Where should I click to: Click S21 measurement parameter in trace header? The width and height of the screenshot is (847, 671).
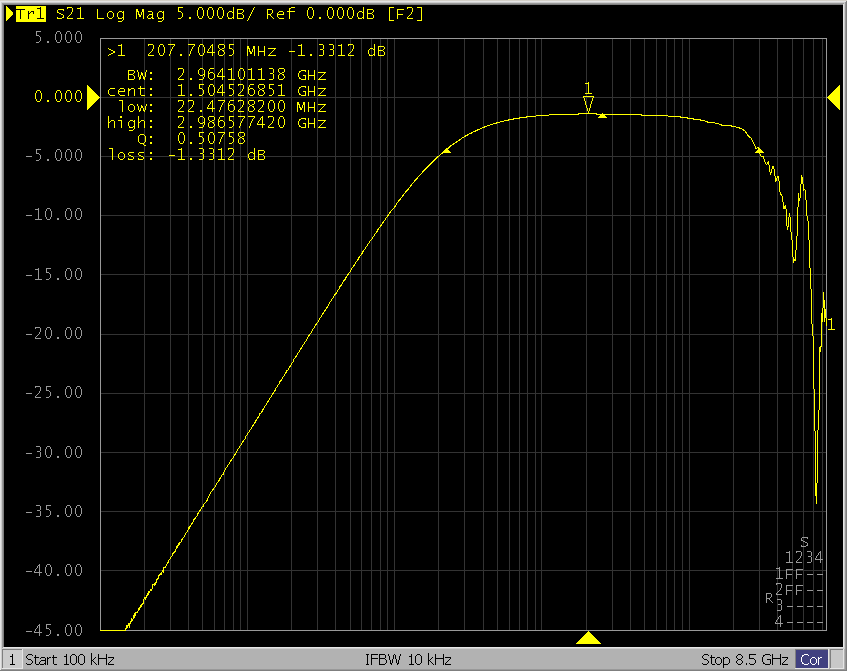click(70, 15)
